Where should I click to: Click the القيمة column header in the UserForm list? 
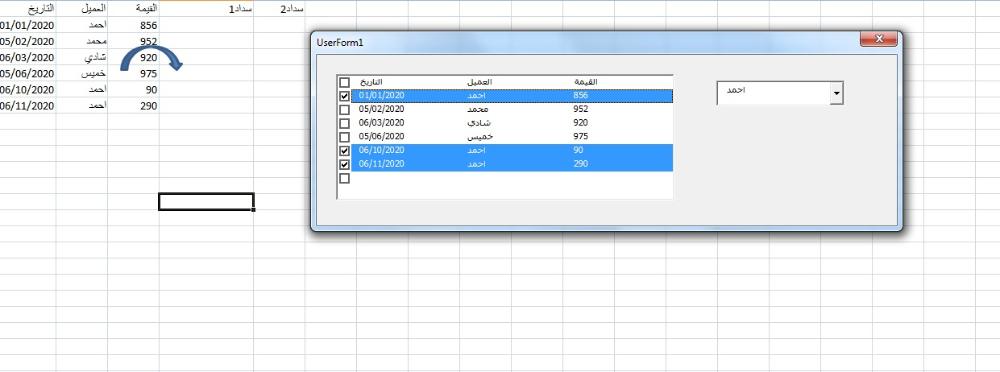pyautogui.click(x=585, y=82)
